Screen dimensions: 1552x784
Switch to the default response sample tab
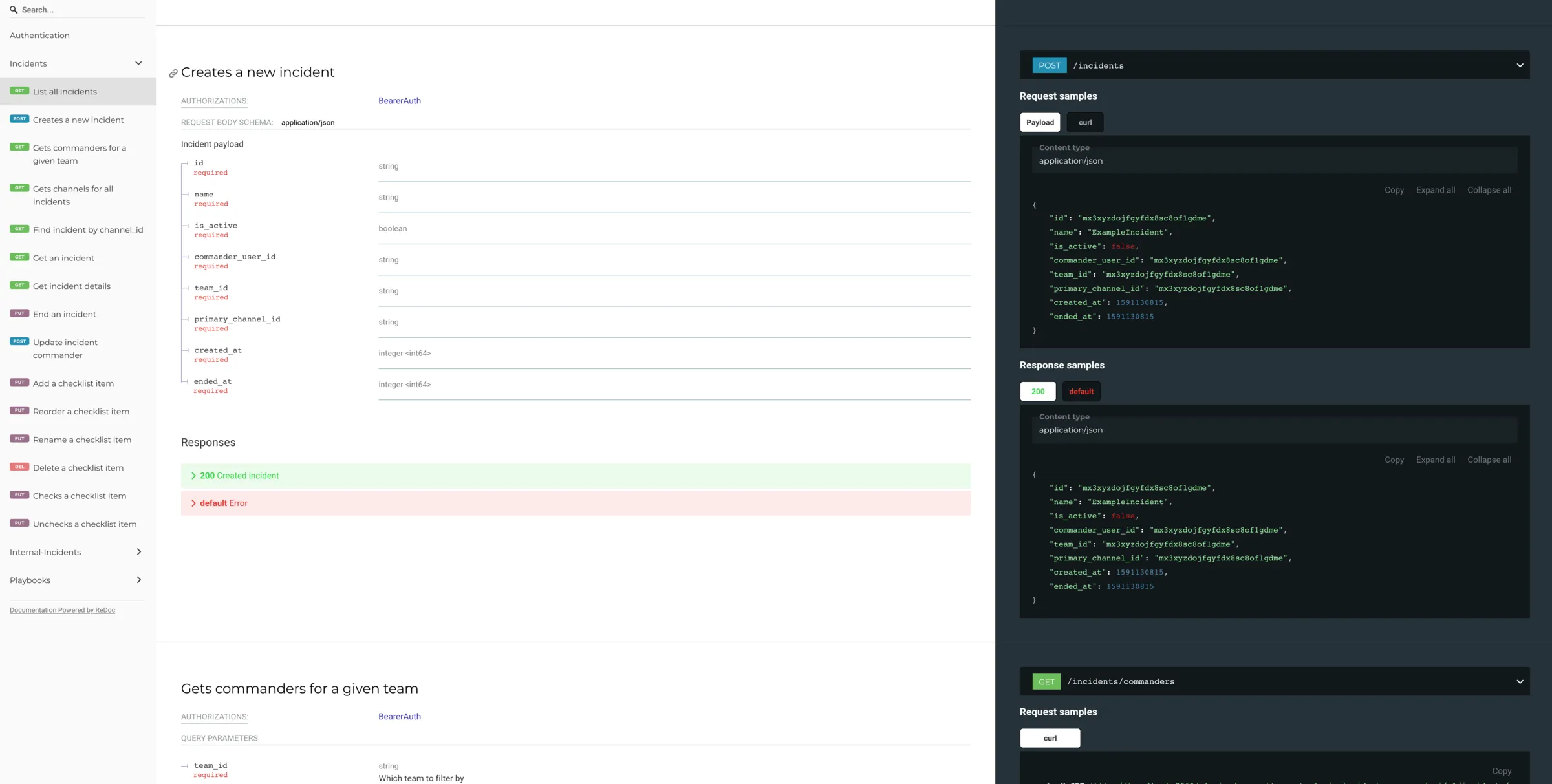pos(1081,392)
